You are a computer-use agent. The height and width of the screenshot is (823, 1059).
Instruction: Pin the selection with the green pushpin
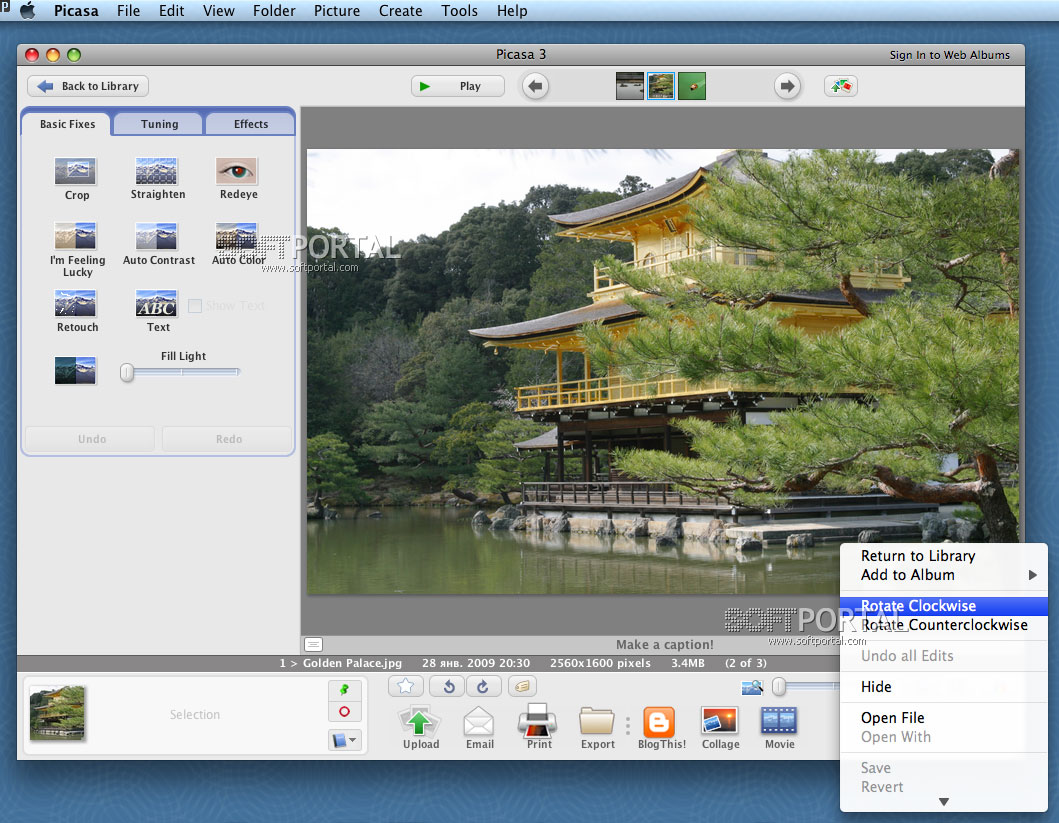point(344,690)
